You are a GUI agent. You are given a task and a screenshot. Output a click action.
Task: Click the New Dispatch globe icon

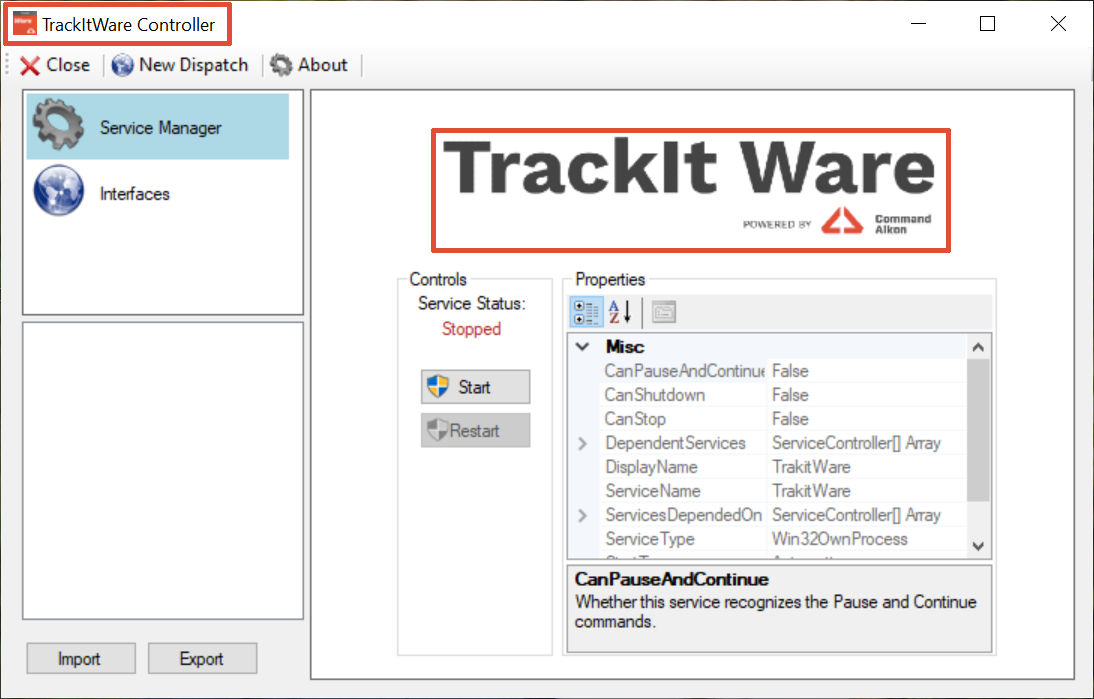click(x=122, y=66)
